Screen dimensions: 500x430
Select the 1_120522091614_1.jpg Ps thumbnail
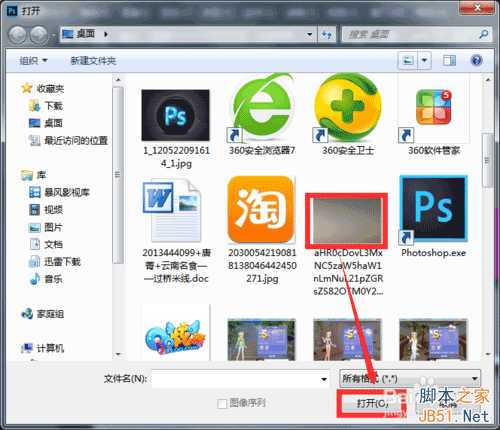176,115
